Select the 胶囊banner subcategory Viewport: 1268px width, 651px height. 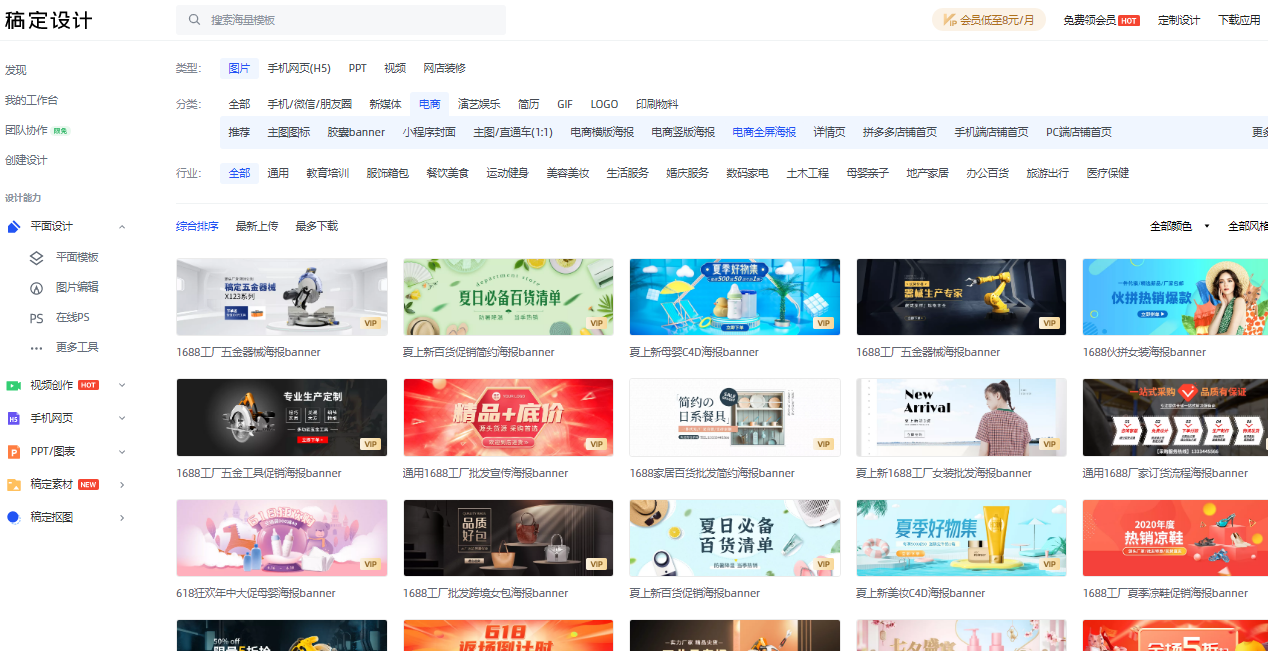coord(356,132)
